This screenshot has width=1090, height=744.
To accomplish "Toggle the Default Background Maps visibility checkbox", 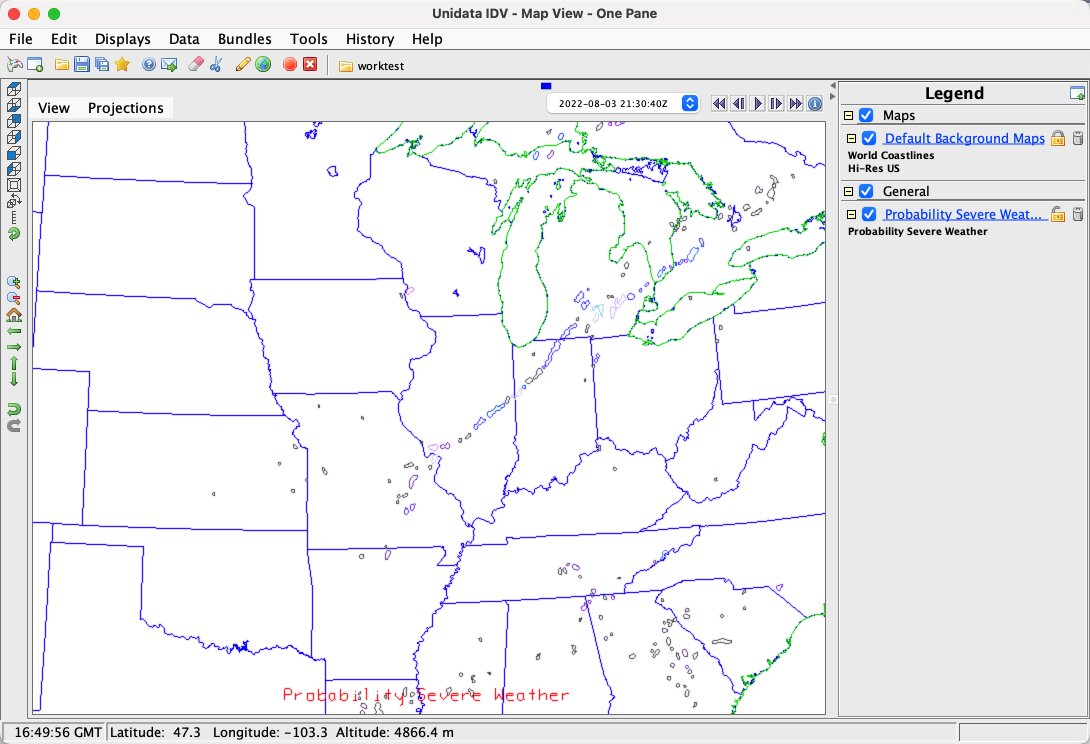I will coord(869,138).
